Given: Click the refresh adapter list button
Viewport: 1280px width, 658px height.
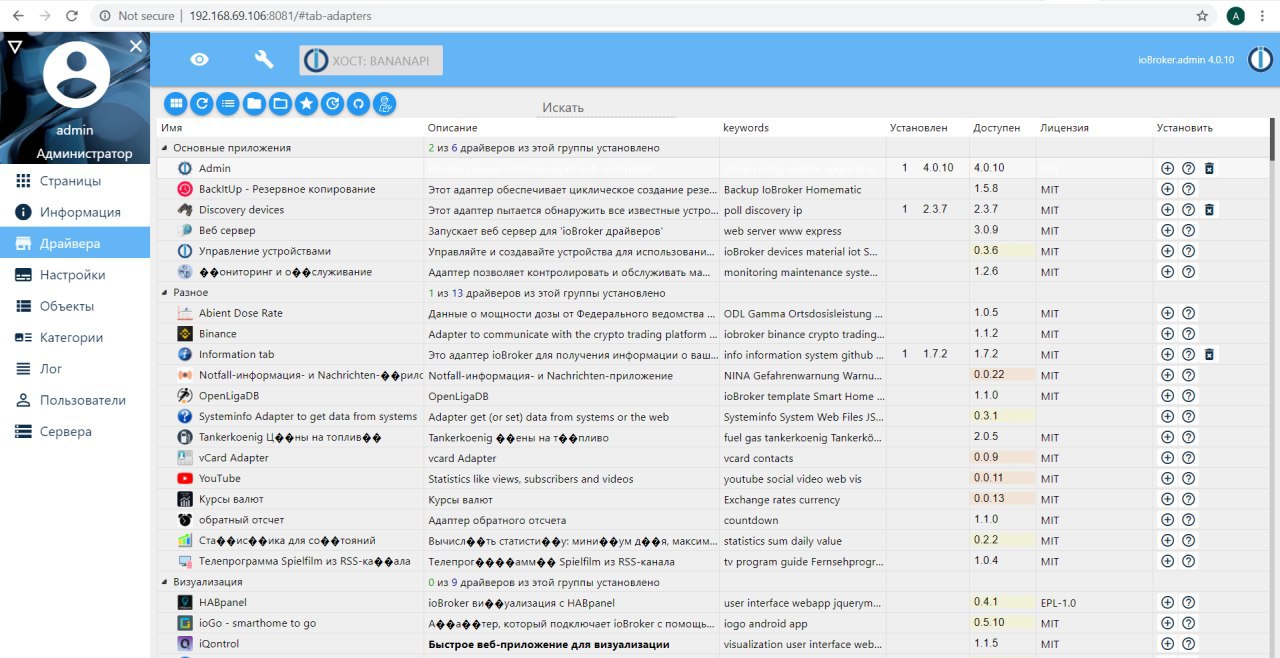Looking at the screenshot, I should click(x=202, y=103).
